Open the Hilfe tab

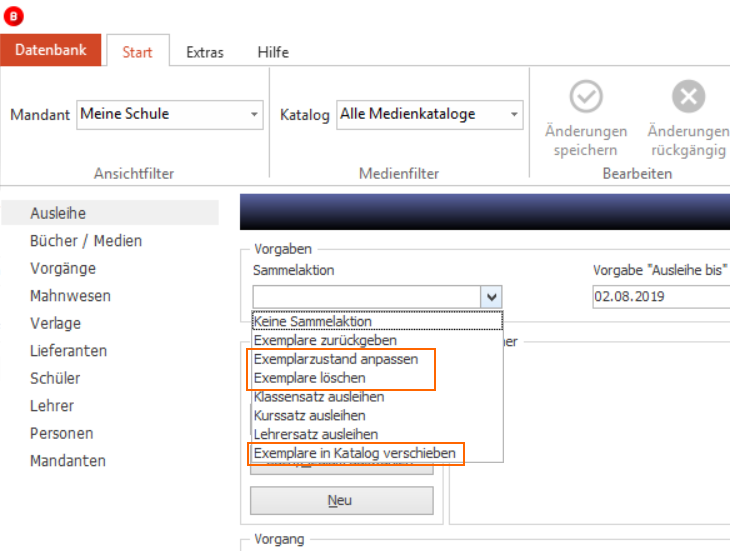point(273,52)
